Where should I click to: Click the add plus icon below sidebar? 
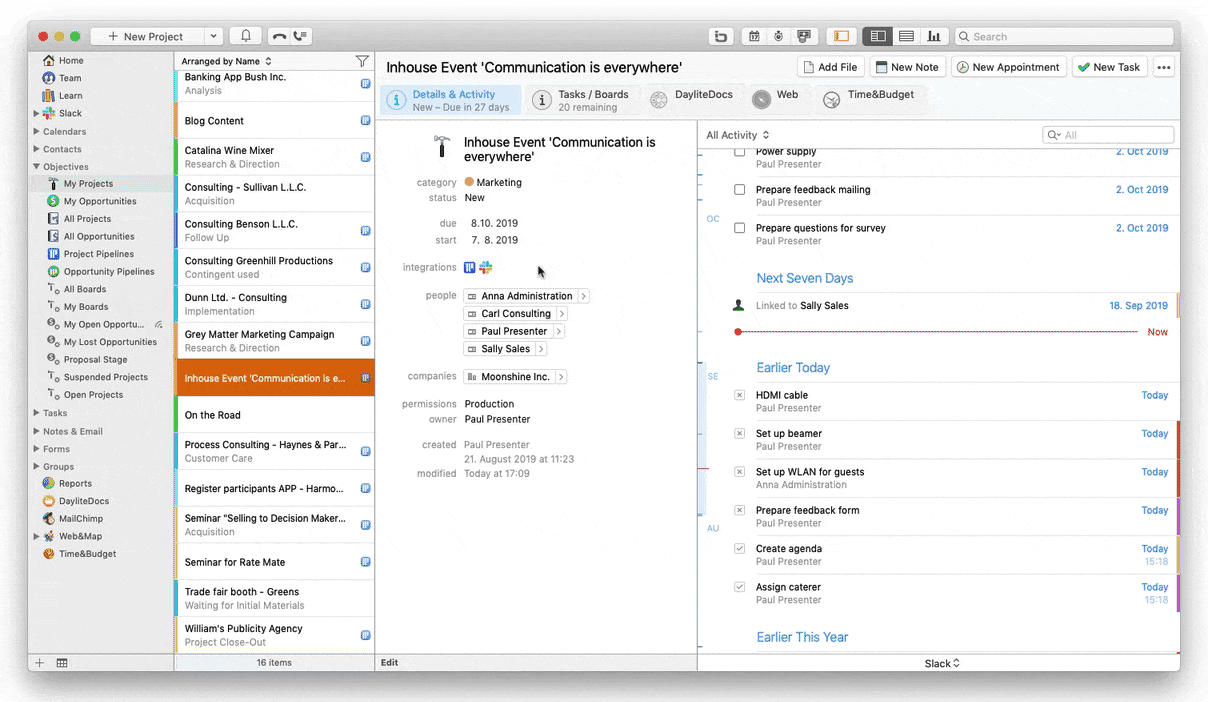(40, 663)
